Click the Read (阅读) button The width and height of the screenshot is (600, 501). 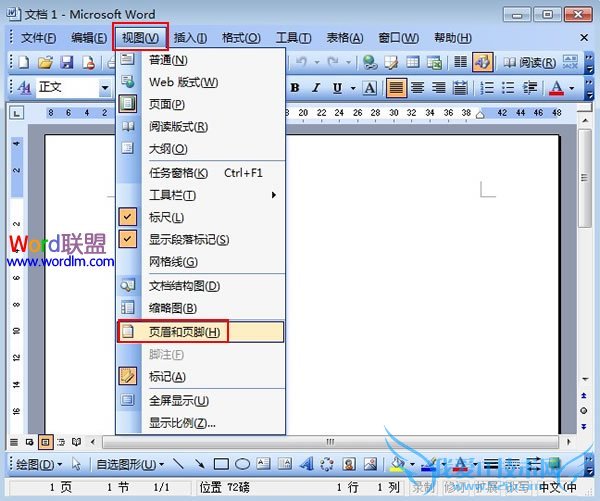(x=529, y=62)
